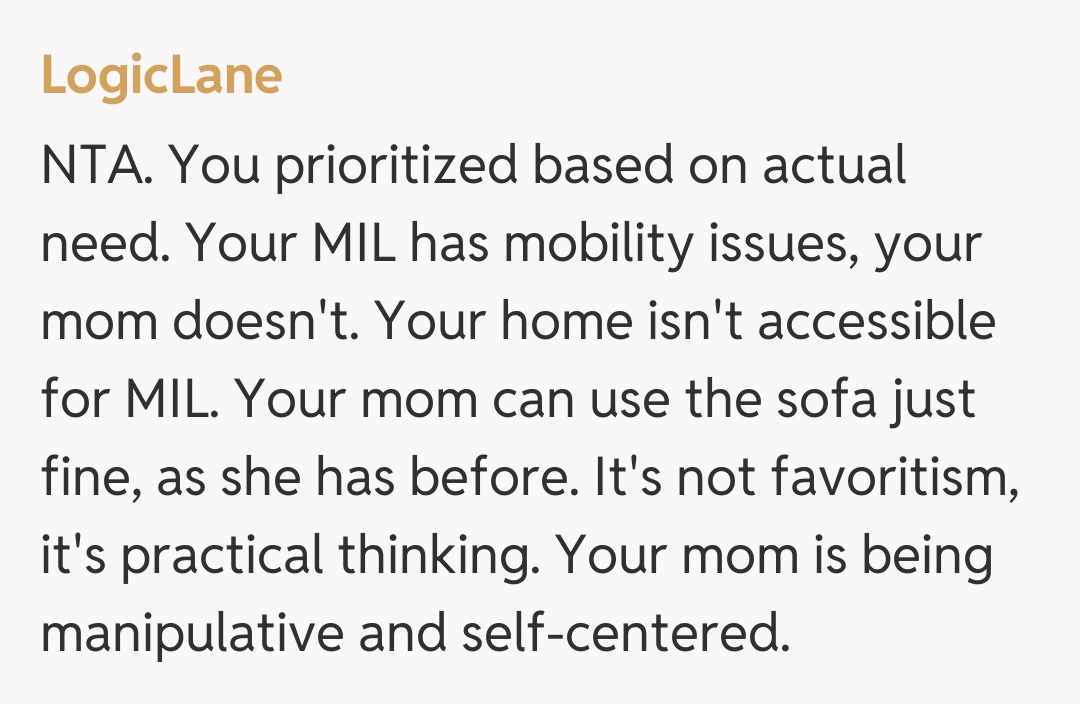Click the word "prioritized" in the comment
The width and height of the screenshot is (1080, 704).
(x=397, y=167)
